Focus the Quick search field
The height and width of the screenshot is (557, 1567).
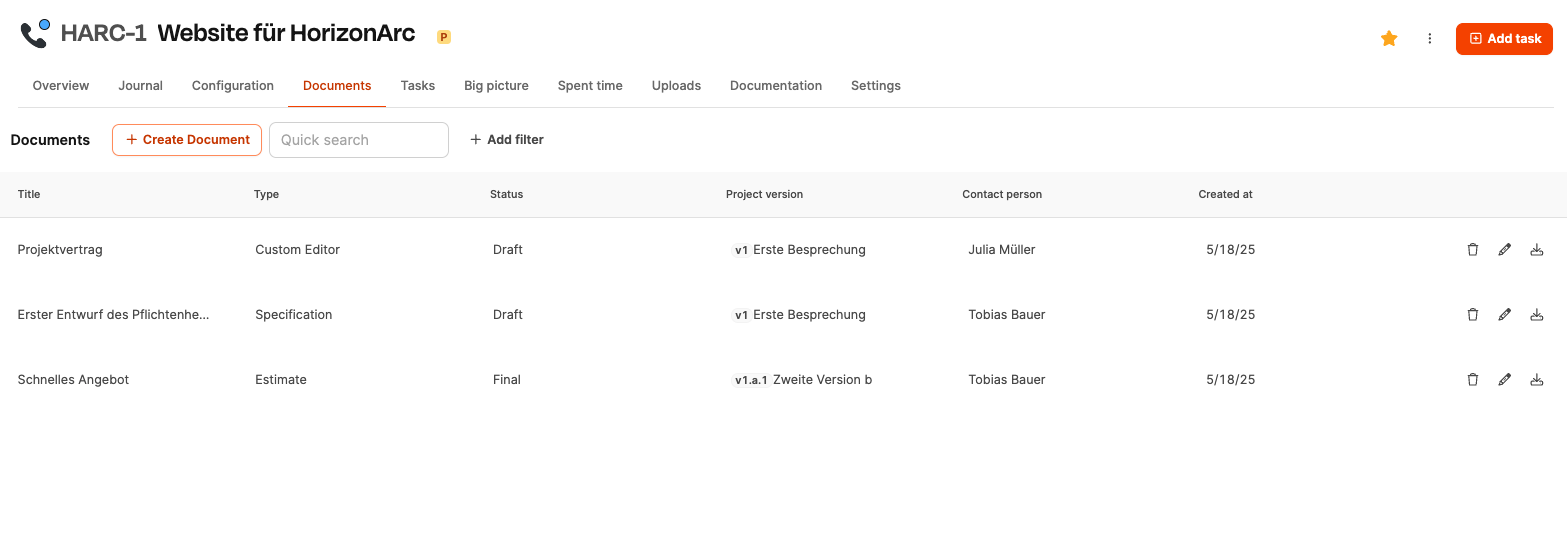pos(359,140)
